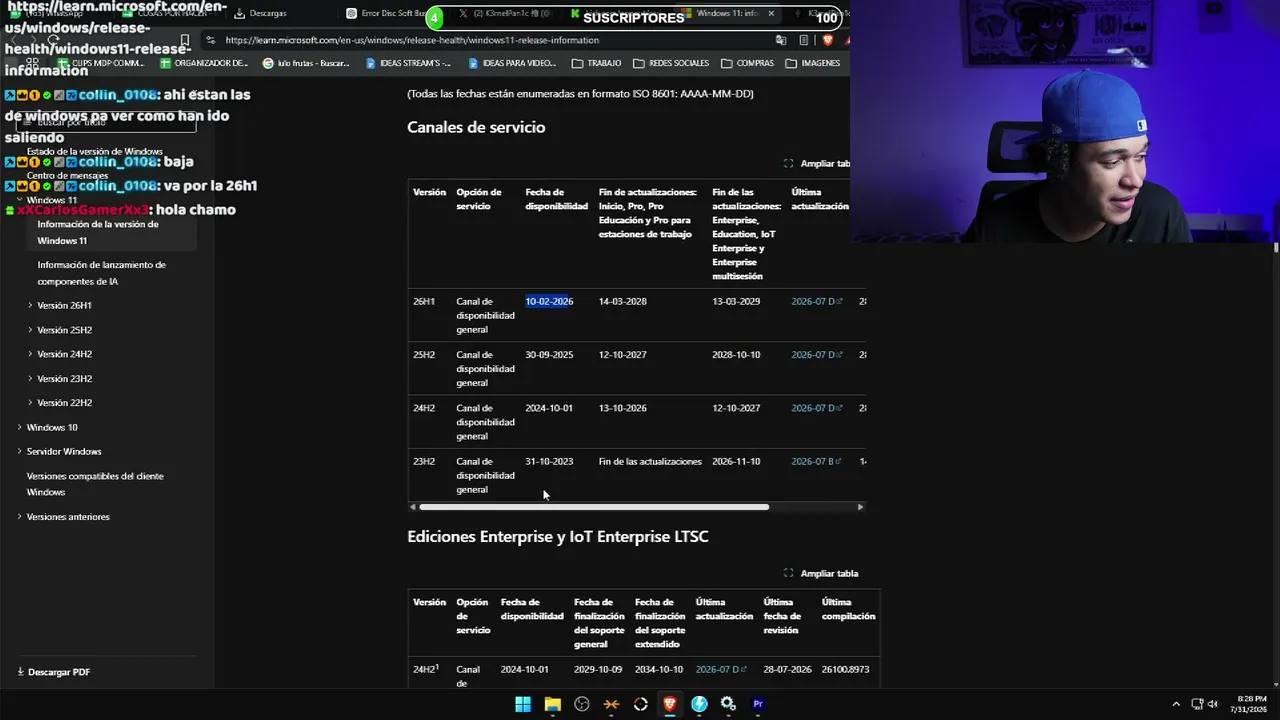Click the Canales de servicio horizontal scrollbar
The image size is (1280, 720).
tap(594, 507)
